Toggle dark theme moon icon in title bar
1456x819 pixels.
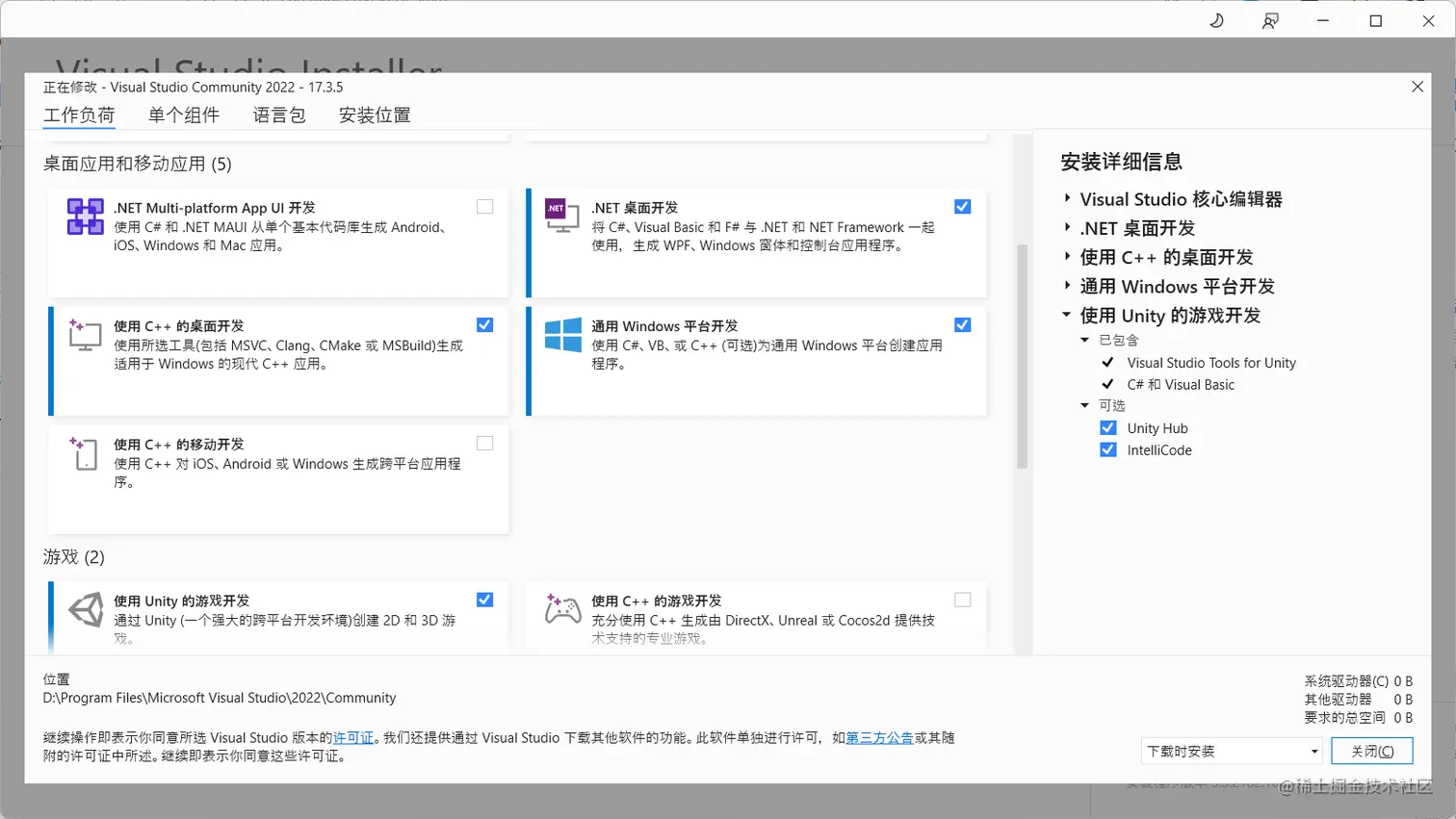(x=1217, y=20)
